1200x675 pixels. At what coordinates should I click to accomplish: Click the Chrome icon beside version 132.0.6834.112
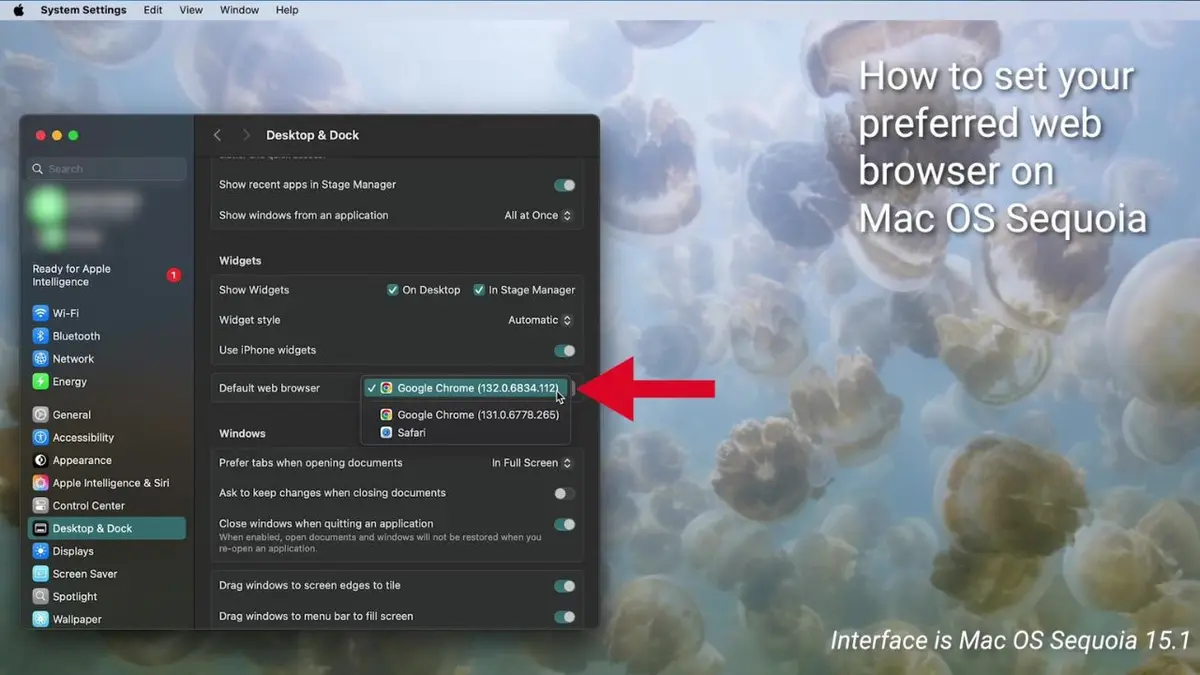tap(386, 388)
